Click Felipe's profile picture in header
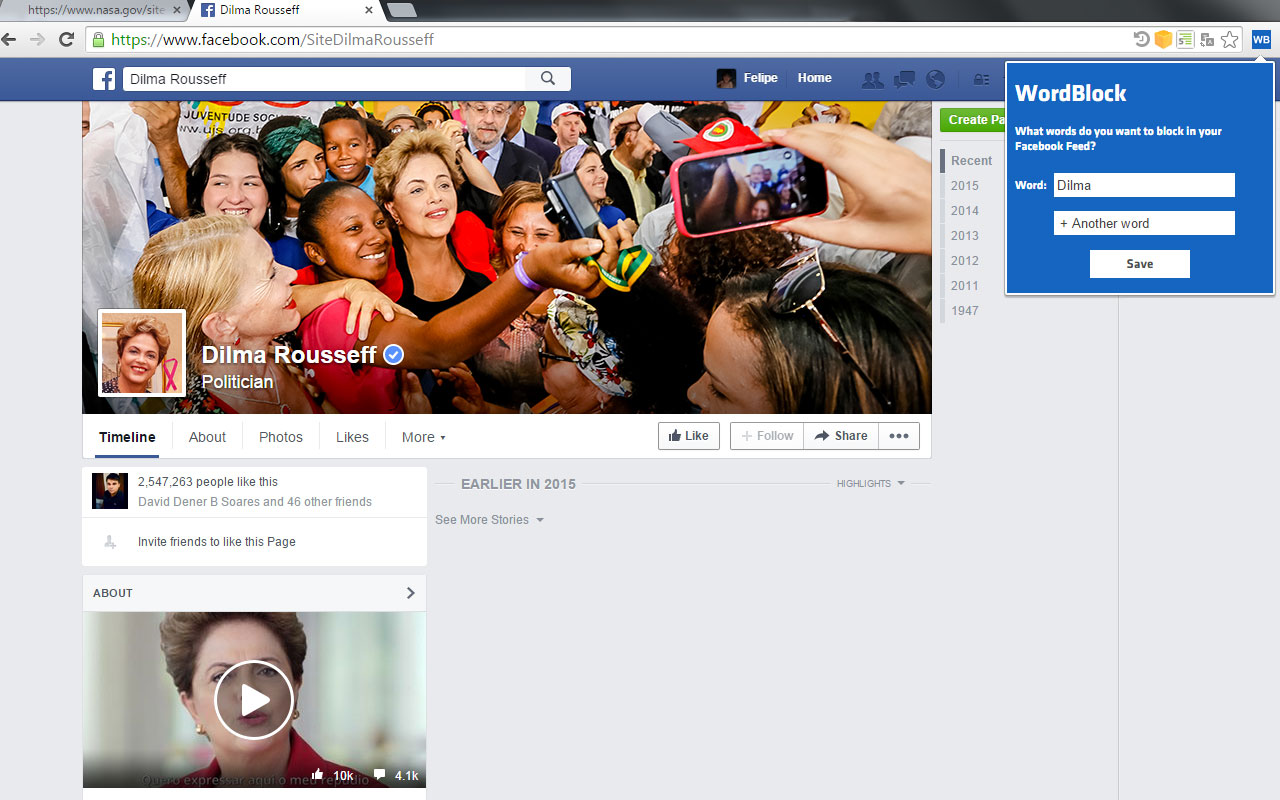 (x=726, y=78)
